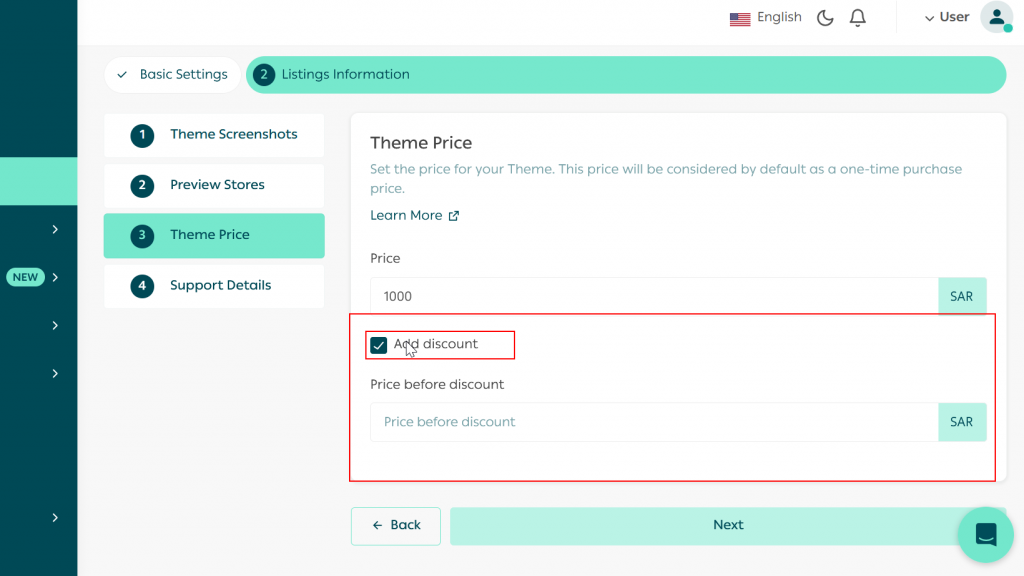Toggle dark mode moon icon
This screenshot has width=1024, height=576.
pos(825,18)
